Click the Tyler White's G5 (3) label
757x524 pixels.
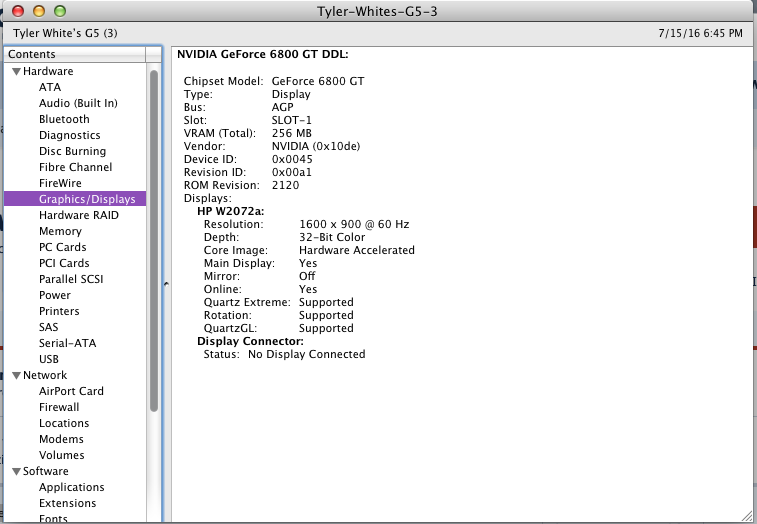[65, 33]
